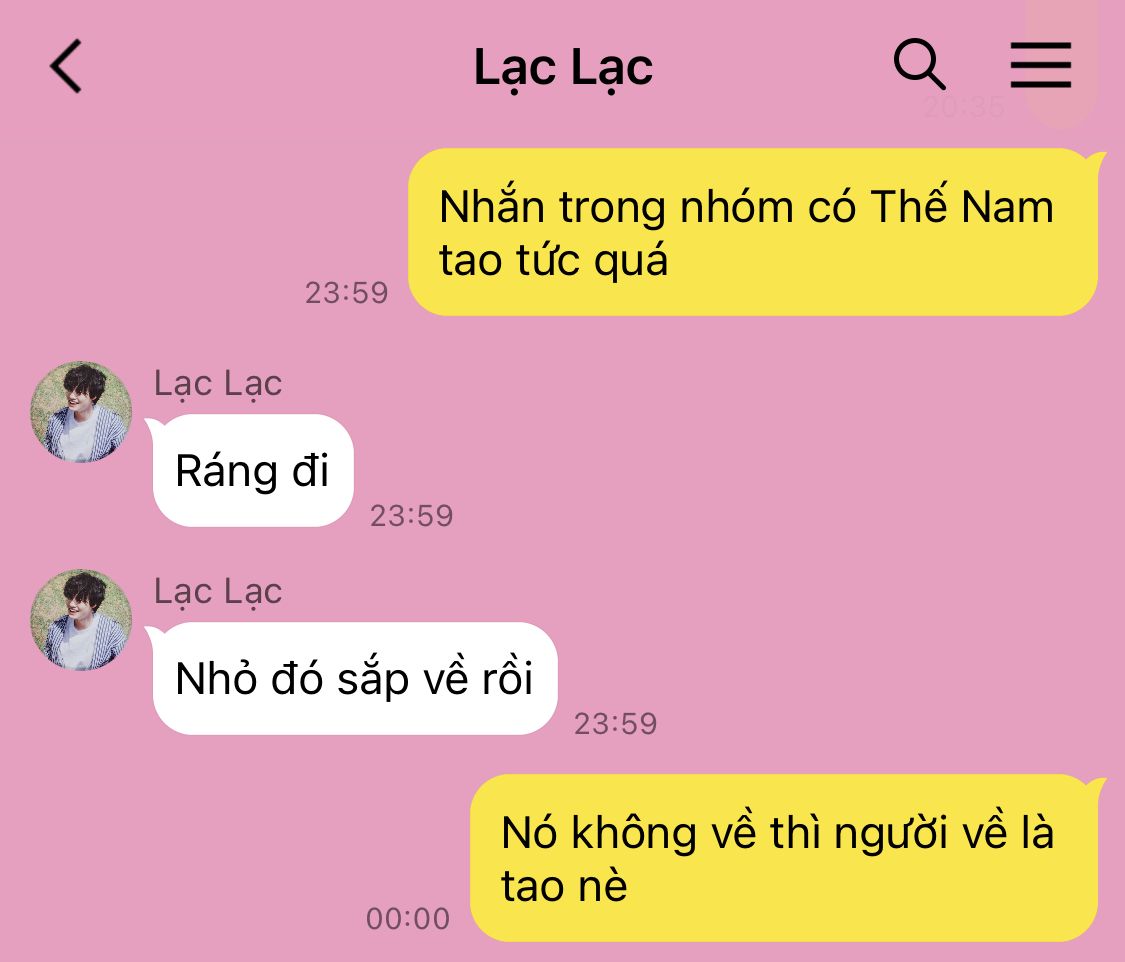The width and height of the screenshot is (1125, 962).
Task: Tap the words 'tao nè' in the last bubble
Action: 564,886
